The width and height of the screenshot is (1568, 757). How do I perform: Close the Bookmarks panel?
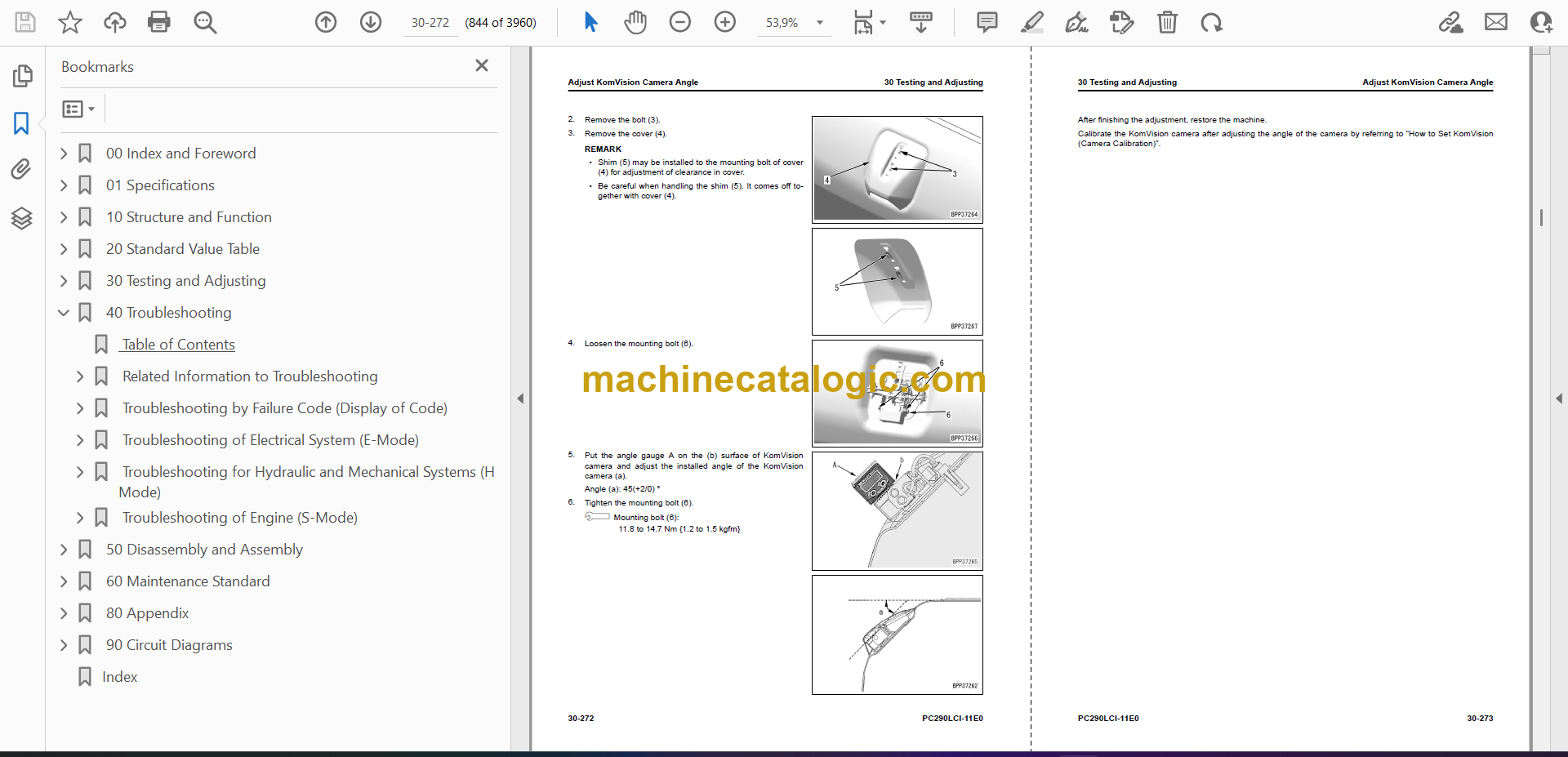pos(482,65)
